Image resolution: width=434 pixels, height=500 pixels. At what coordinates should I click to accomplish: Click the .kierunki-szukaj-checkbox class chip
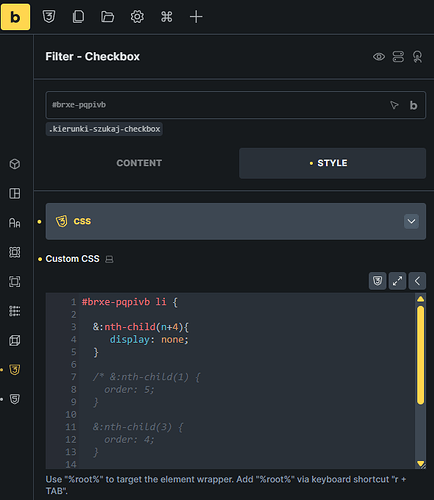(x=104, y=129)
